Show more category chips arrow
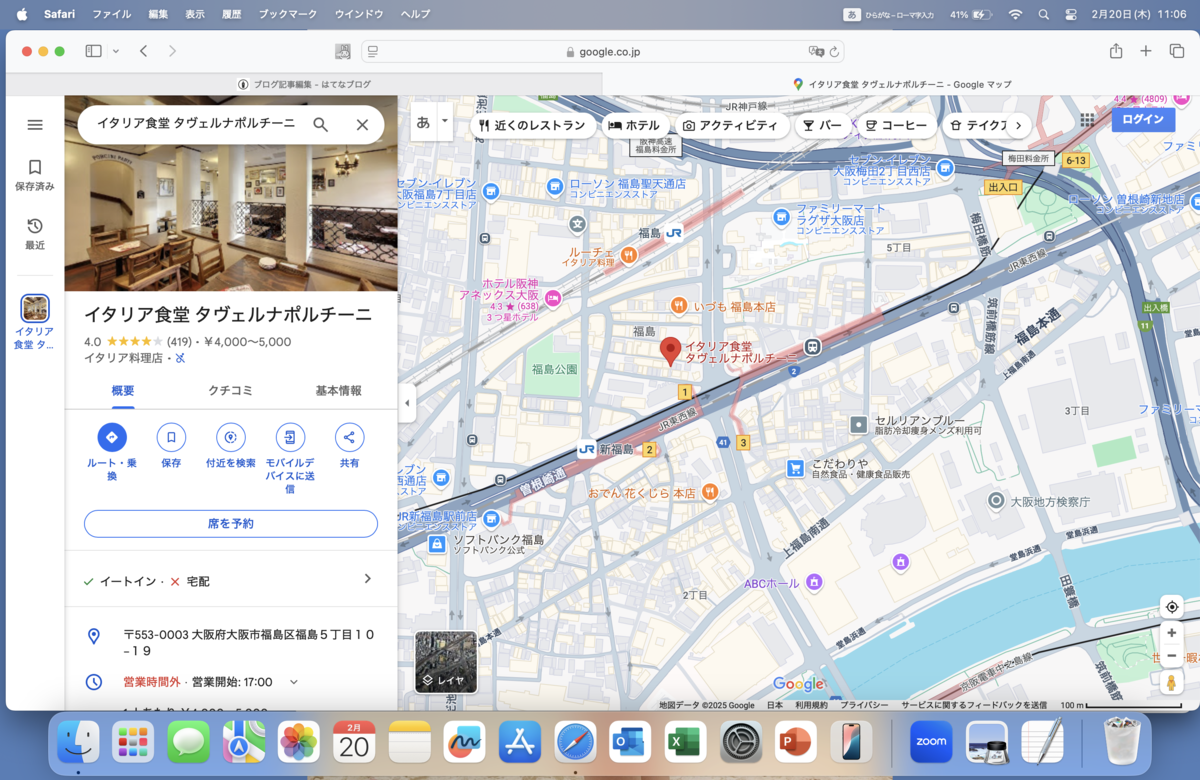 (x=1018, y=125)
